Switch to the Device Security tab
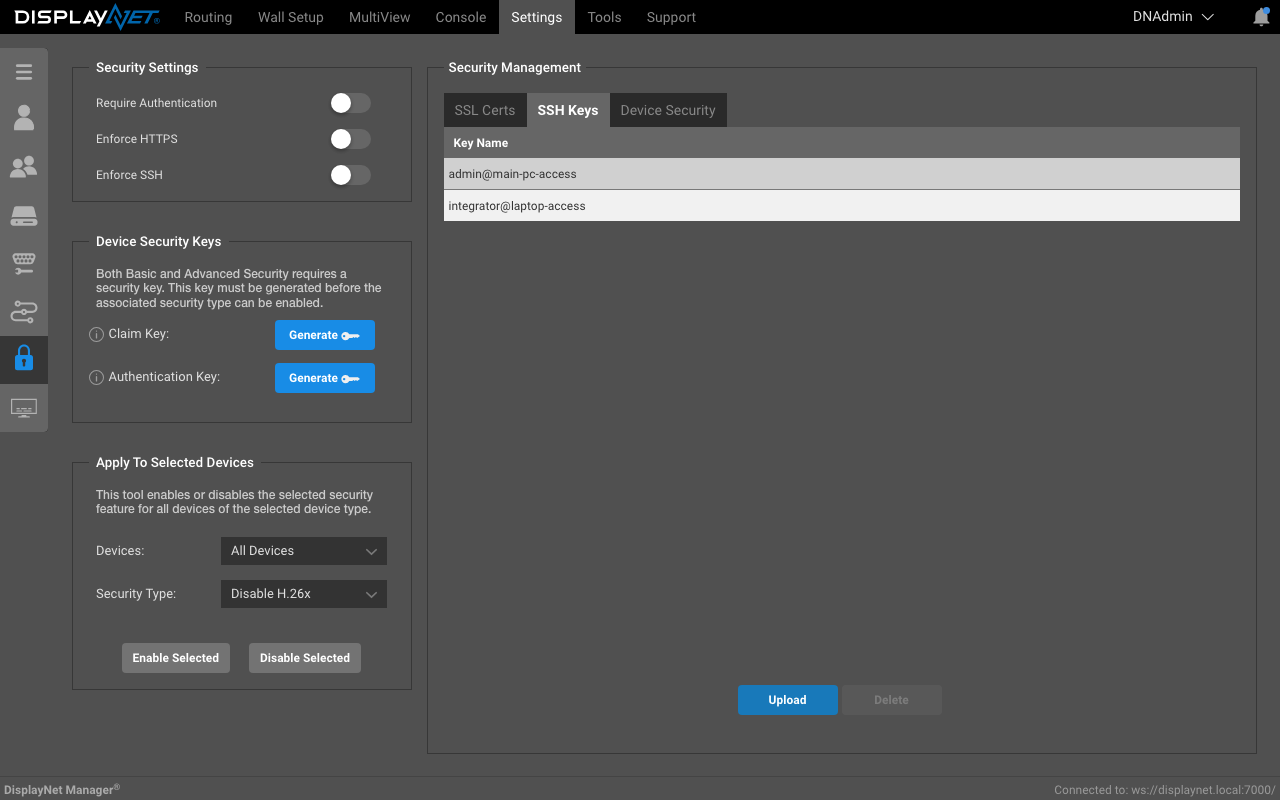This screenshot has width=1280, height=800. pyautogui.click(x=668, y=110)
